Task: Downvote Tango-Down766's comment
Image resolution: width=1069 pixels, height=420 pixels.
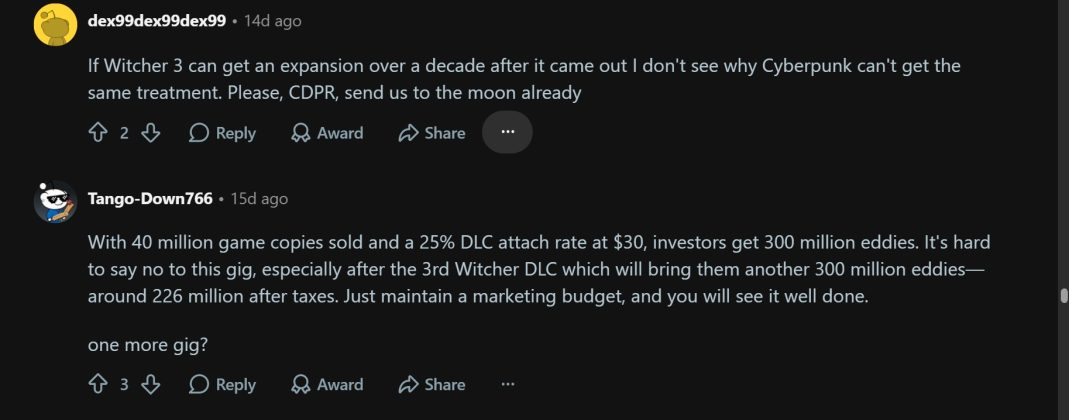Action: tap(150, 385)
